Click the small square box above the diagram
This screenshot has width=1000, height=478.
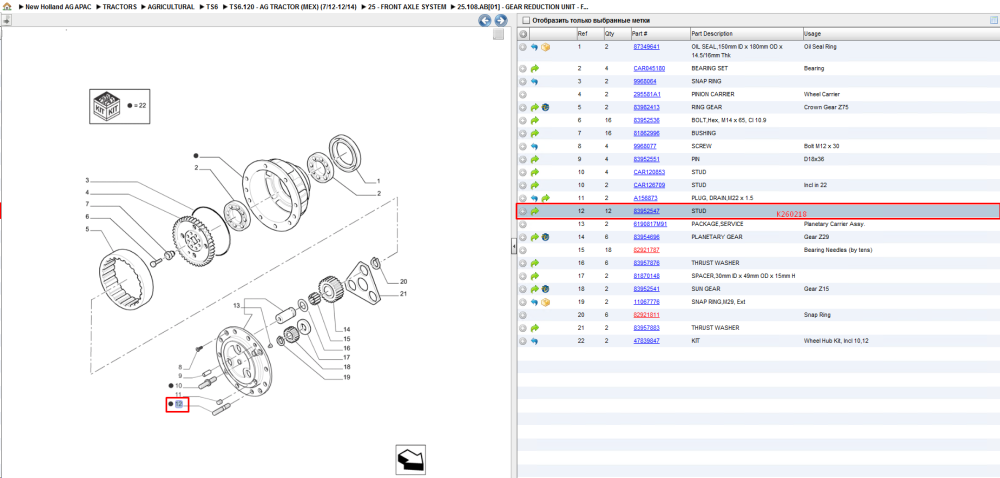coord(499,34)
